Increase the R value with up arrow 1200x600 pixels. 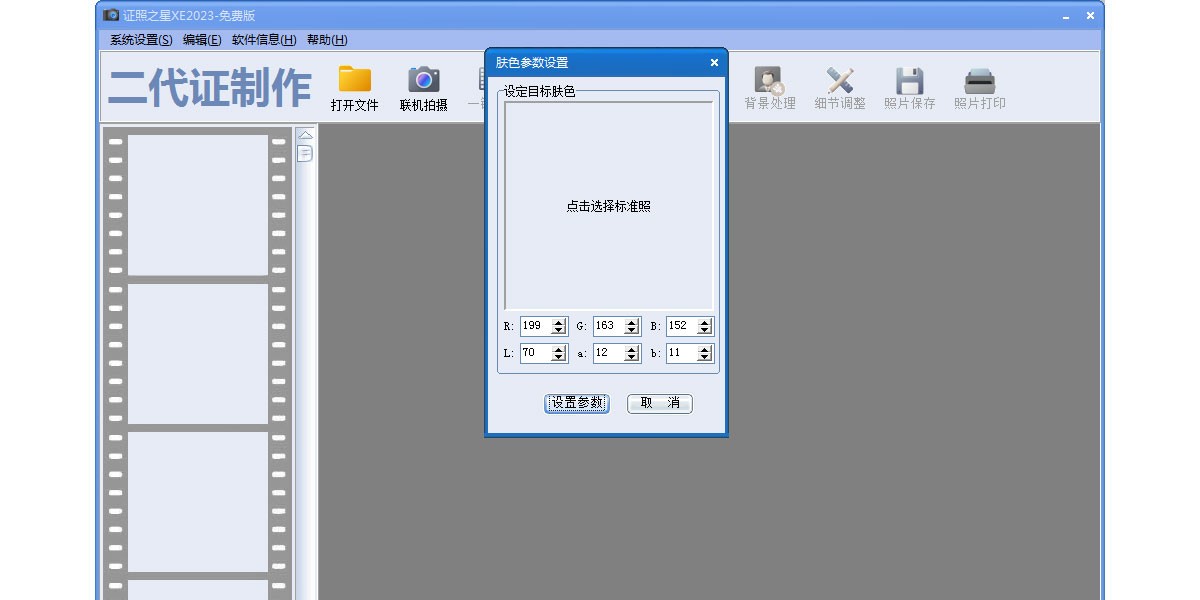[x=558, y=322]
